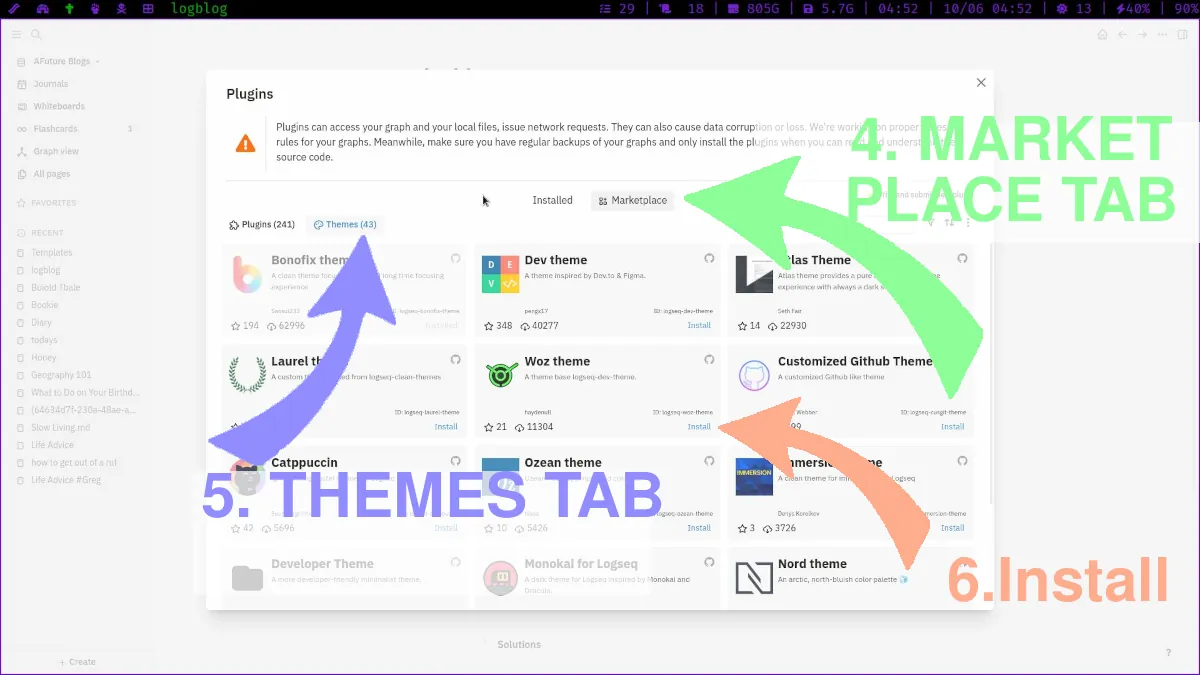The height and width of the screenshot is (675, 1200).
Task: Open GitHub icon on Bonofix theme card
Action: 455,258
